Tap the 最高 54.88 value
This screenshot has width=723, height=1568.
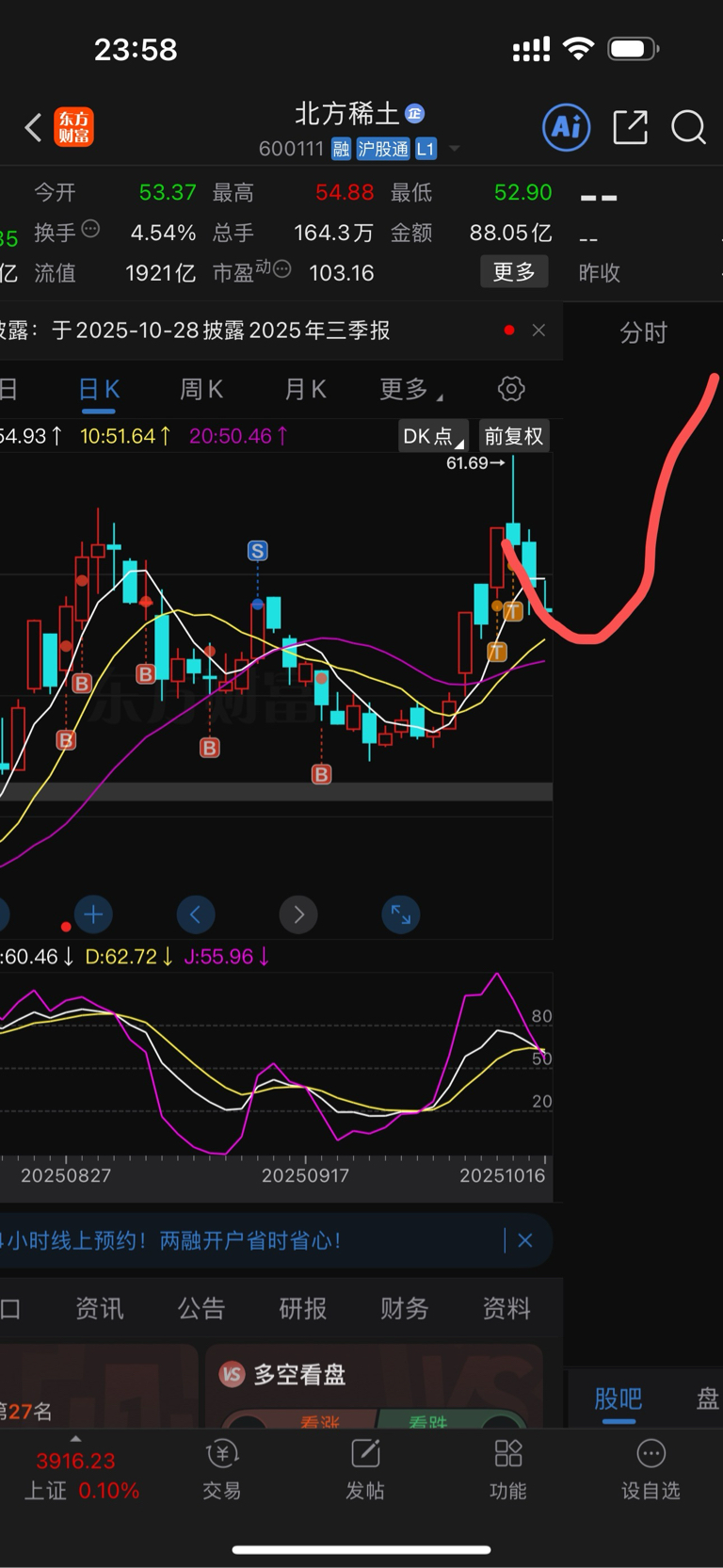[x=345, y=192]
